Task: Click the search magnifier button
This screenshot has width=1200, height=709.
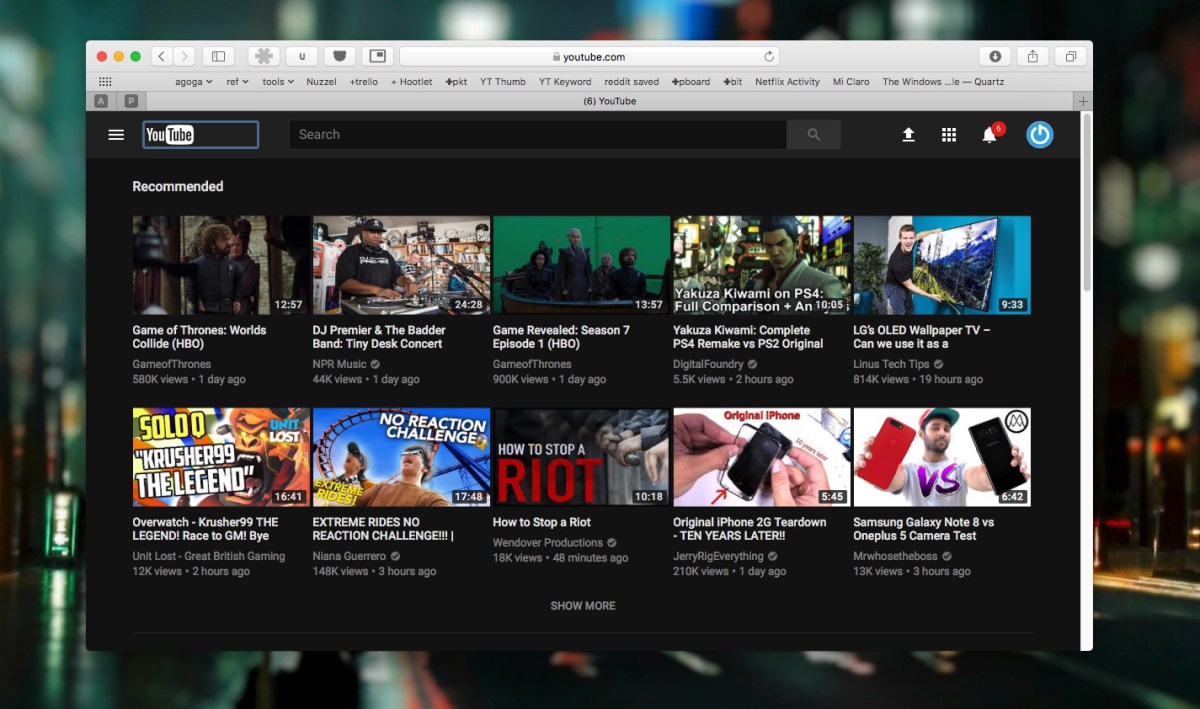Action: pyautogui.click(x=814, y=135)
